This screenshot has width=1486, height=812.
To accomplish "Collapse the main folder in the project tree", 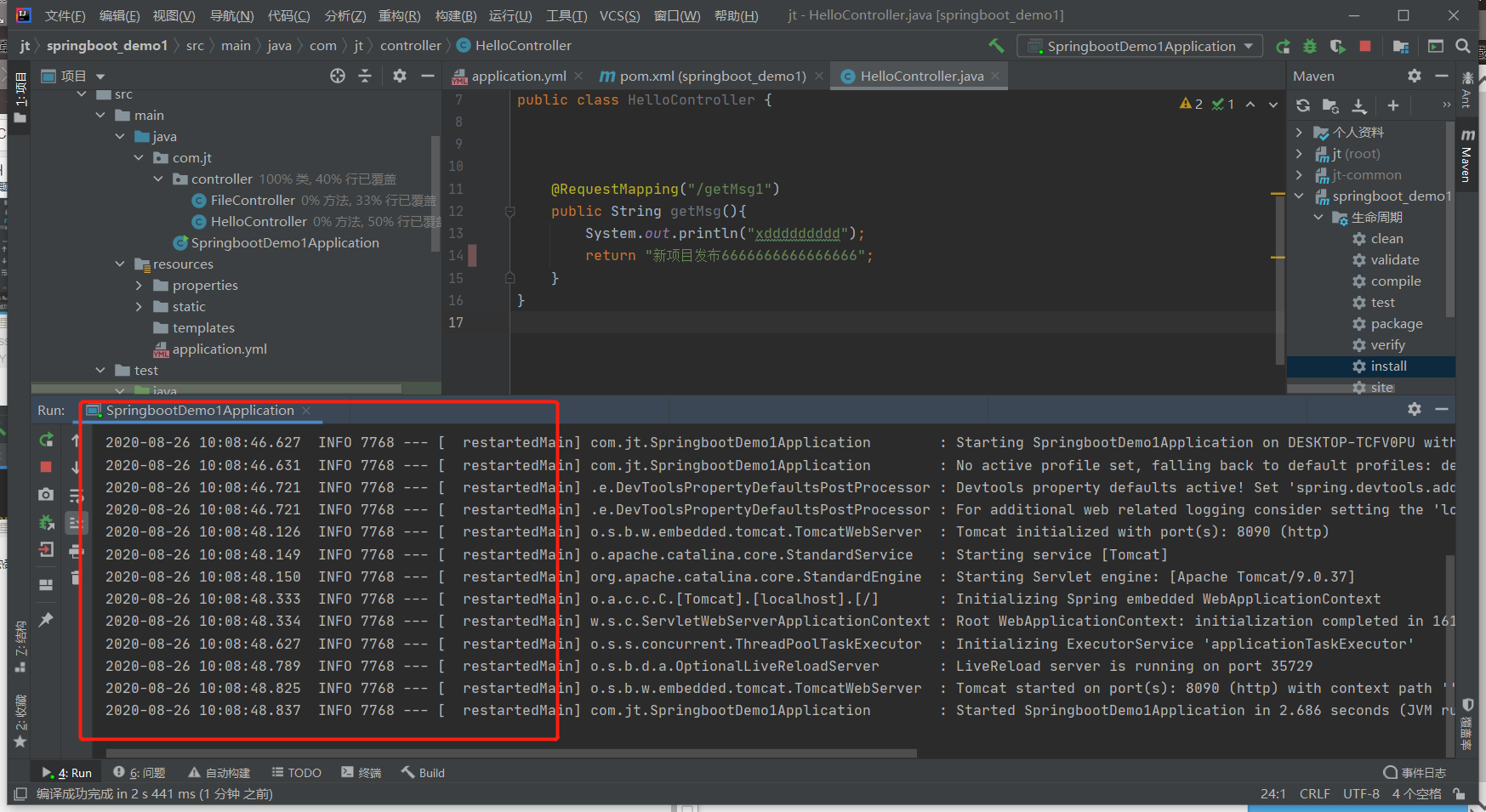I will point(100,115).
